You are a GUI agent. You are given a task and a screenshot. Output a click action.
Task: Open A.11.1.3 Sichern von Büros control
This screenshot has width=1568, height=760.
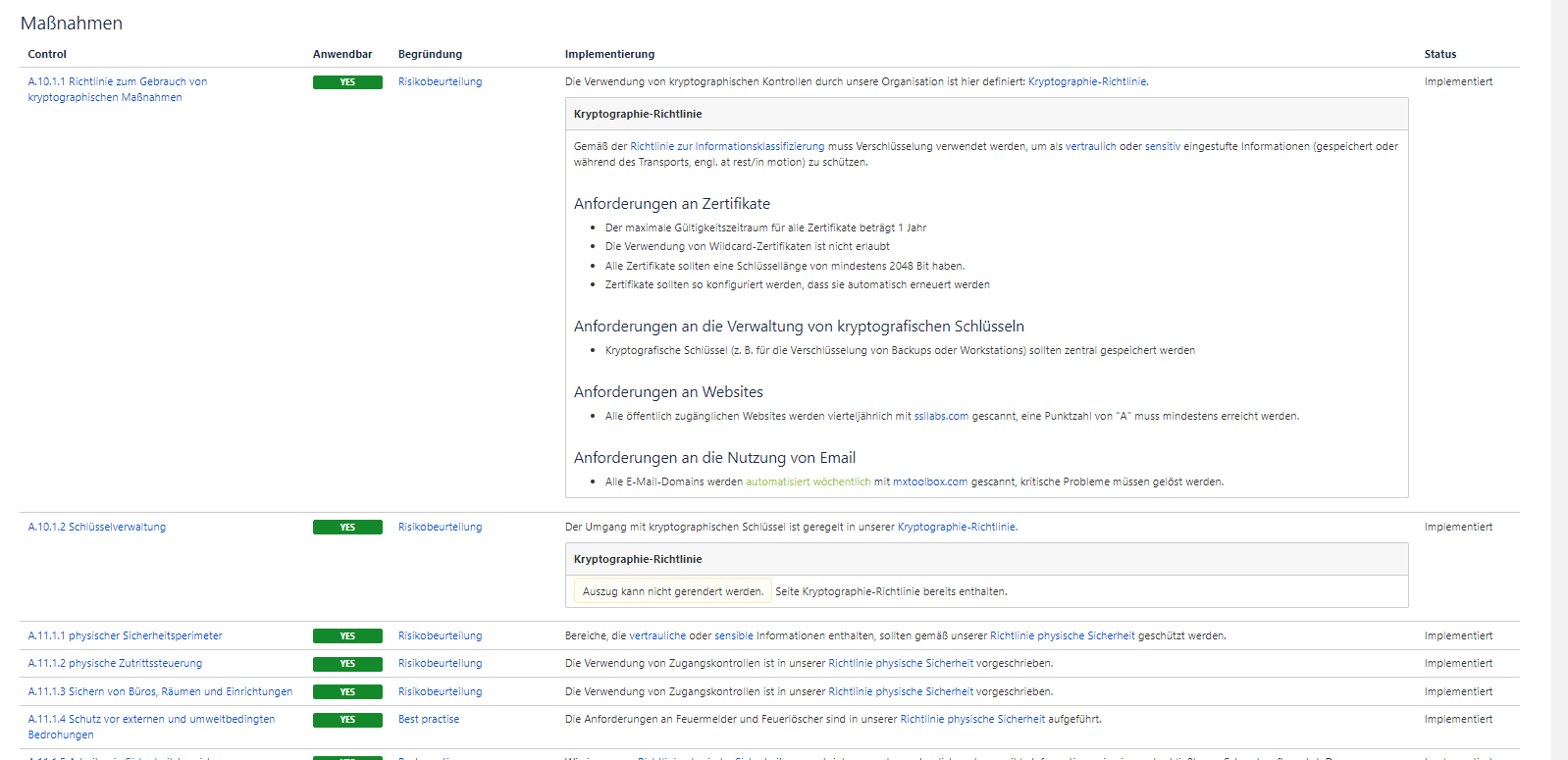pos(160,692)
